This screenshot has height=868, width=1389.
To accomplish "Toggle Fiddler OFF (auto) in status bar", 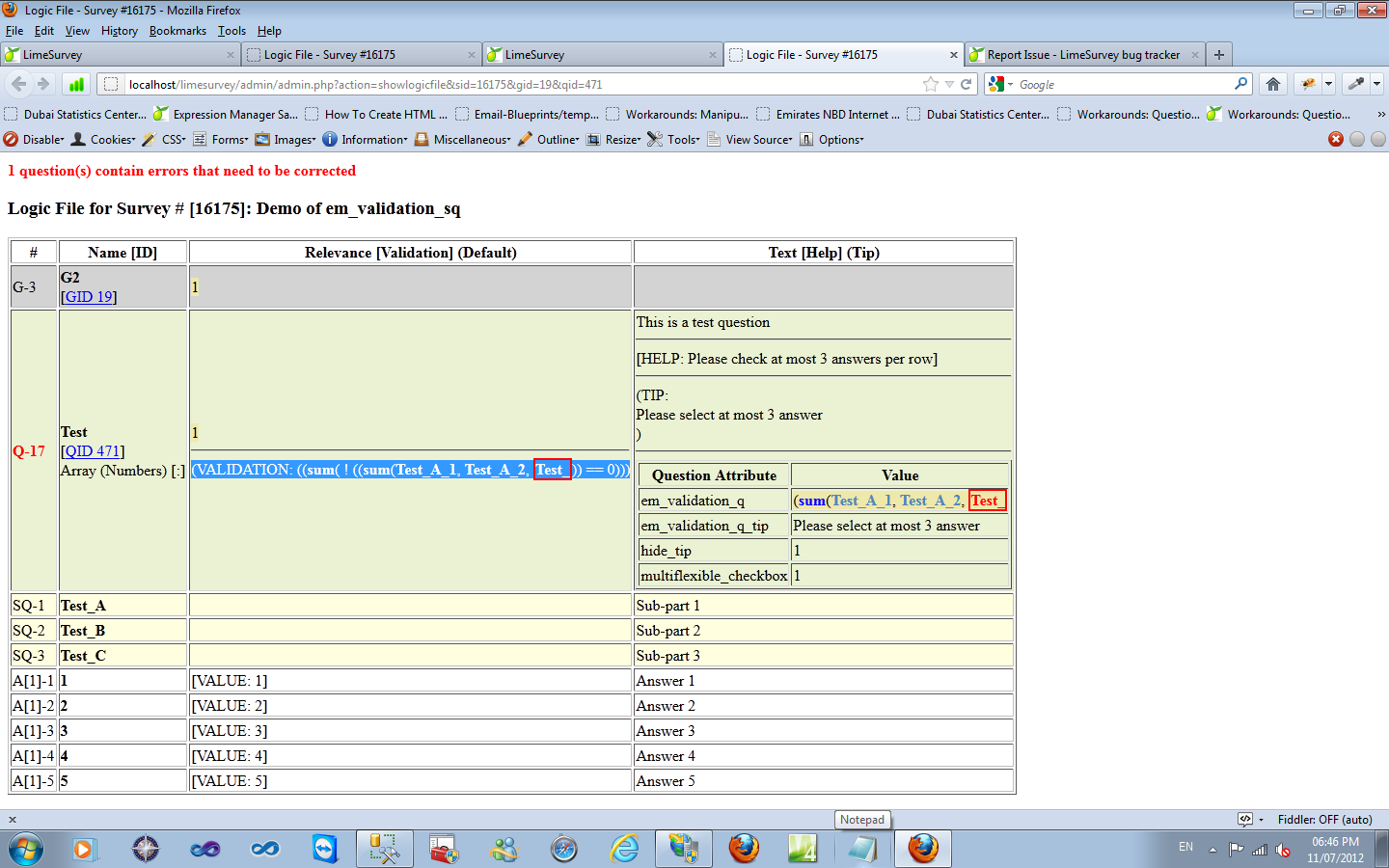I will [x=1323, y=819].
